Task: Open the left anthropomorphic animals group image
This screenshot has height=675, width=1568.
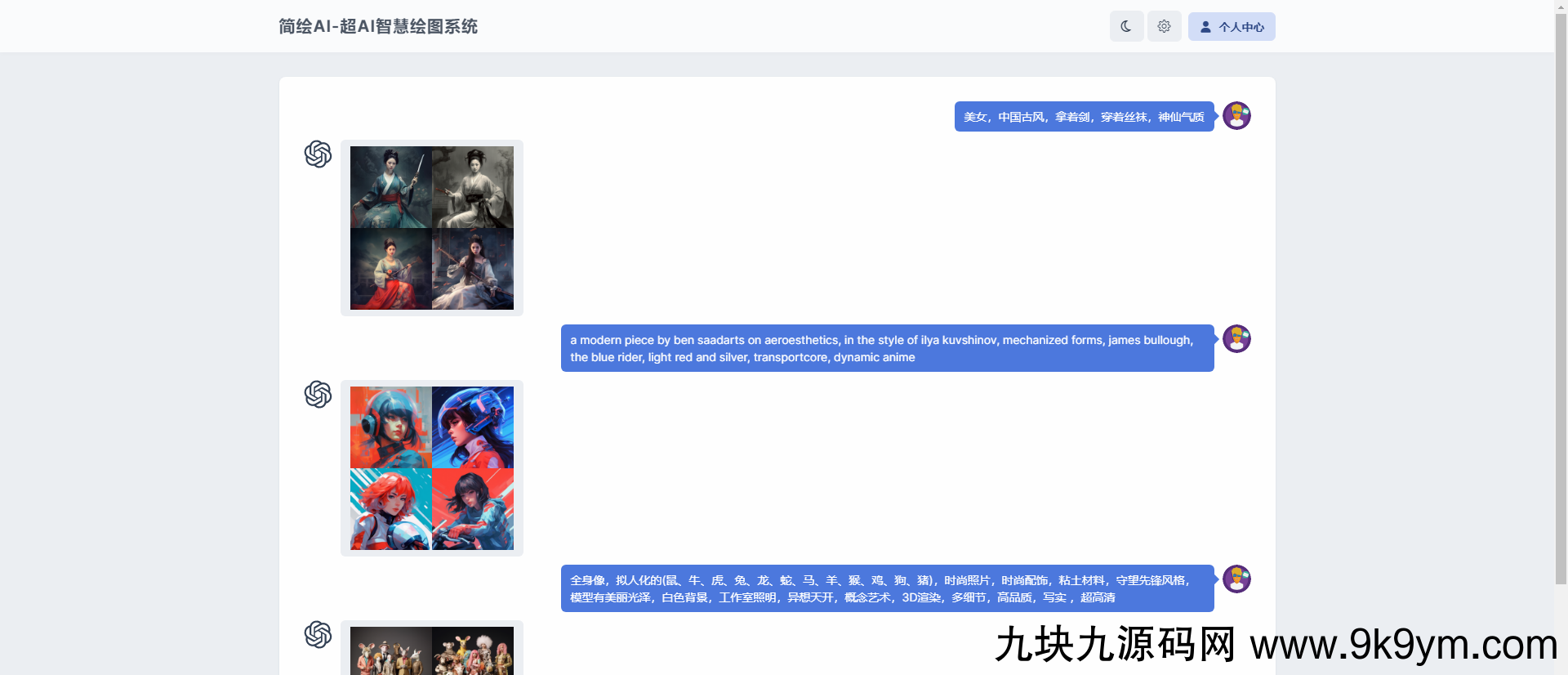Action: (x=391, y=650)
